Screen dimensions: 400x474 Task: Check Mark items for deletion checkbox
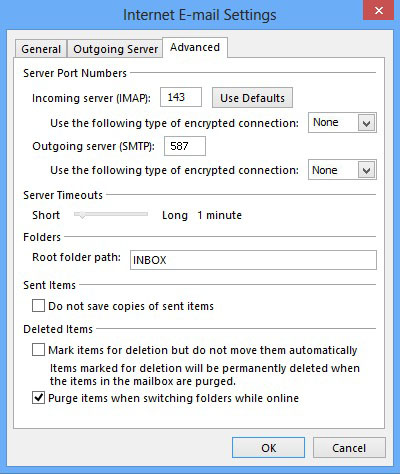tap(38, 350)
